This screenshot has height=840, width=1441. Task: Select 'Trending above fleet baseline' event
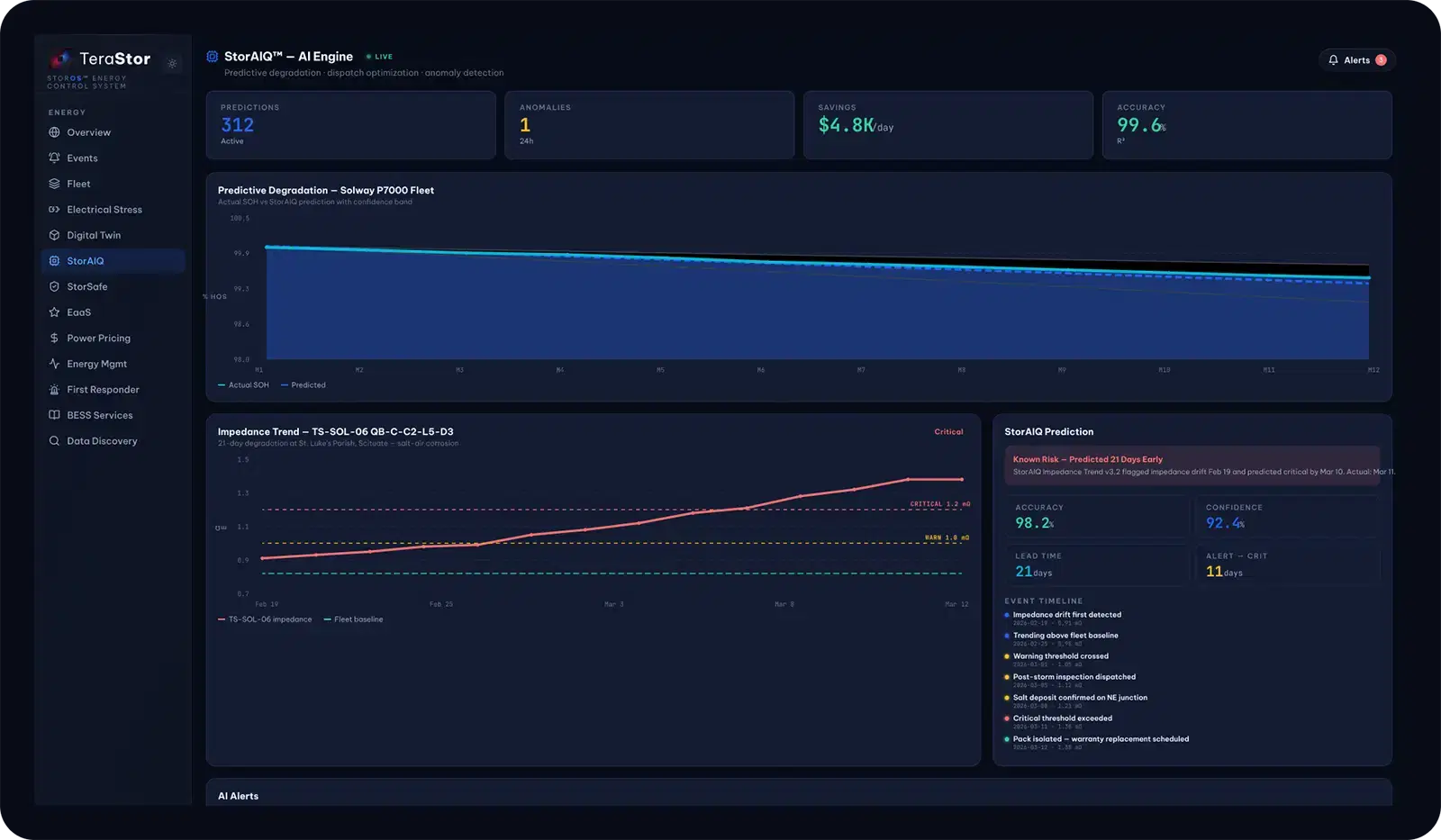(1065, 636)
